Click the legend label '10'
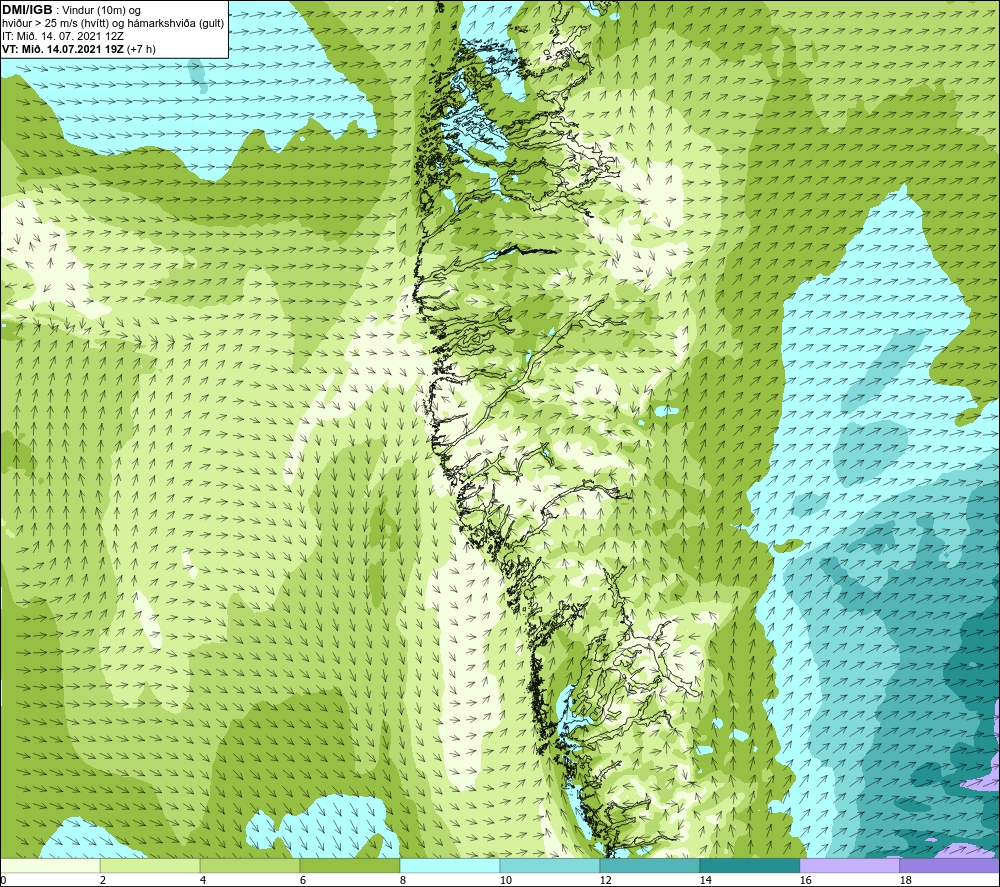Image resolution: width=1000 pixels, height=887 pixels. click(506, 880)
